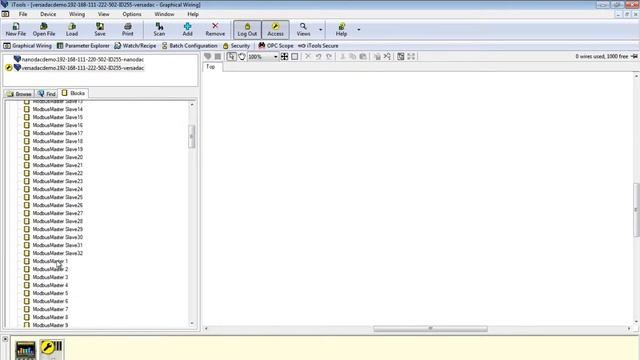The image size is (640, 360).
Task: Click the redo icon in wiring toolbar
Action: coord(329,57)
